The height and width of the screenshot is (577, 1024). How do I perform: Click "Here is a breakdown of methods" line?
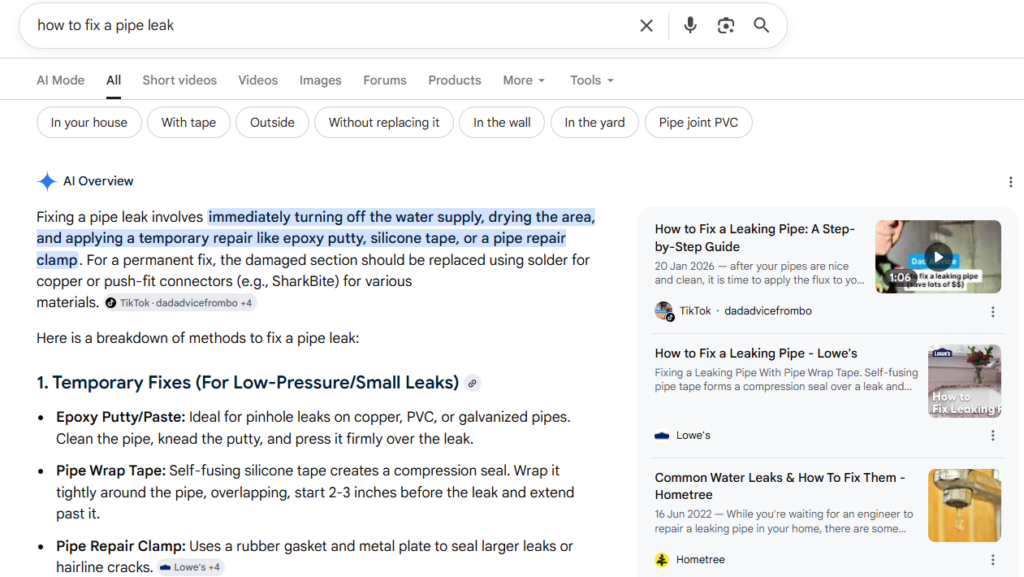point(198,338)
